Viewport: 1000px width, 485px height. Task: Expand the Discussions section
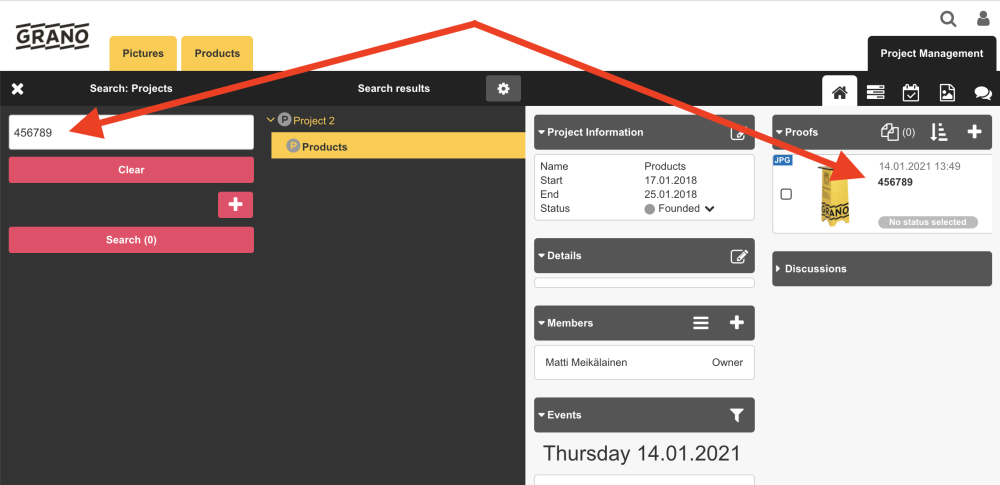point(780,269)
